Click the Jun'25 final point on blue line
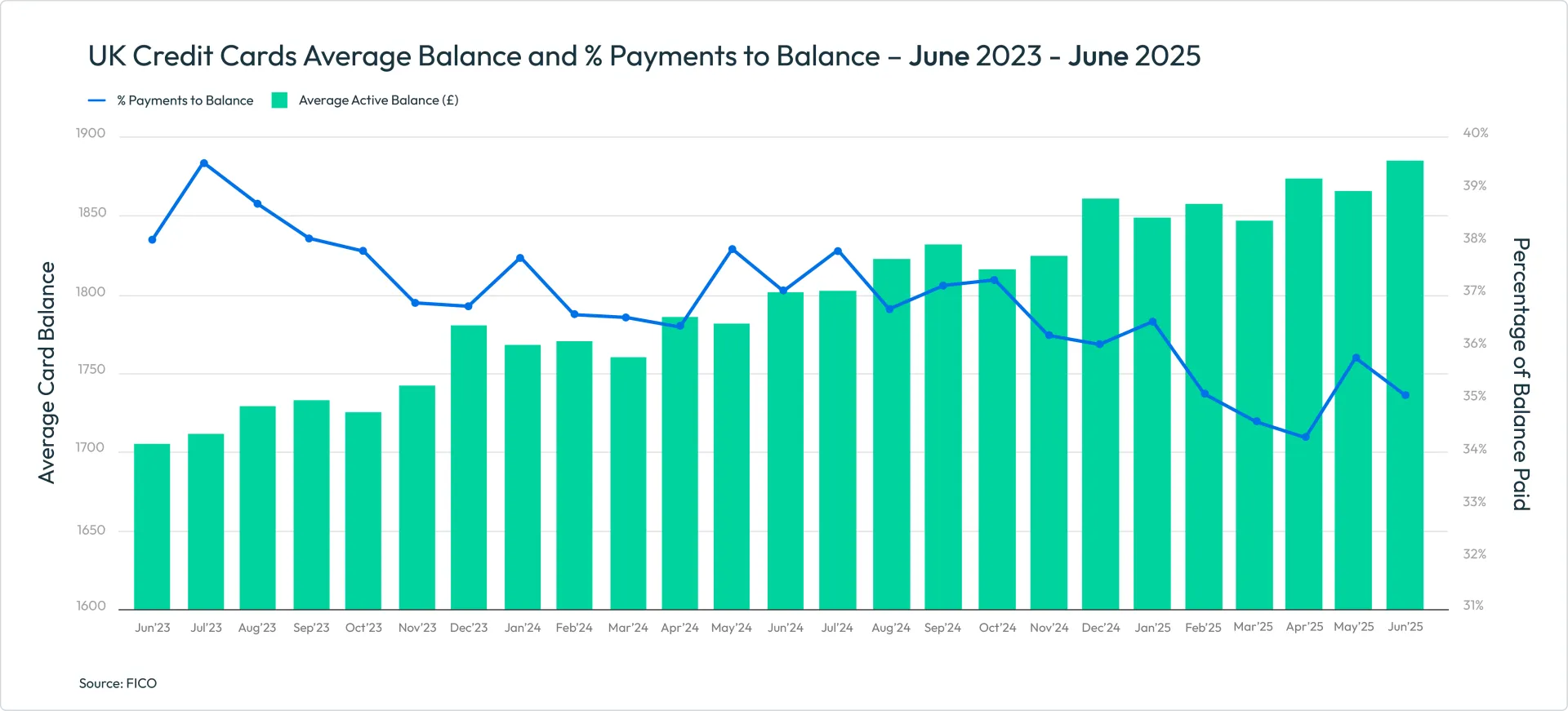Viewport: 1568px width, 711px height. (1405, 395)
